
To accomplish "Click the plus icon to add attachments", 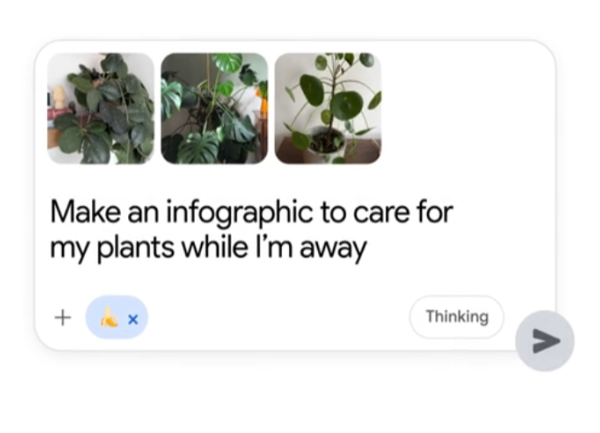I will pyautogui.click(x=62, y=318).
